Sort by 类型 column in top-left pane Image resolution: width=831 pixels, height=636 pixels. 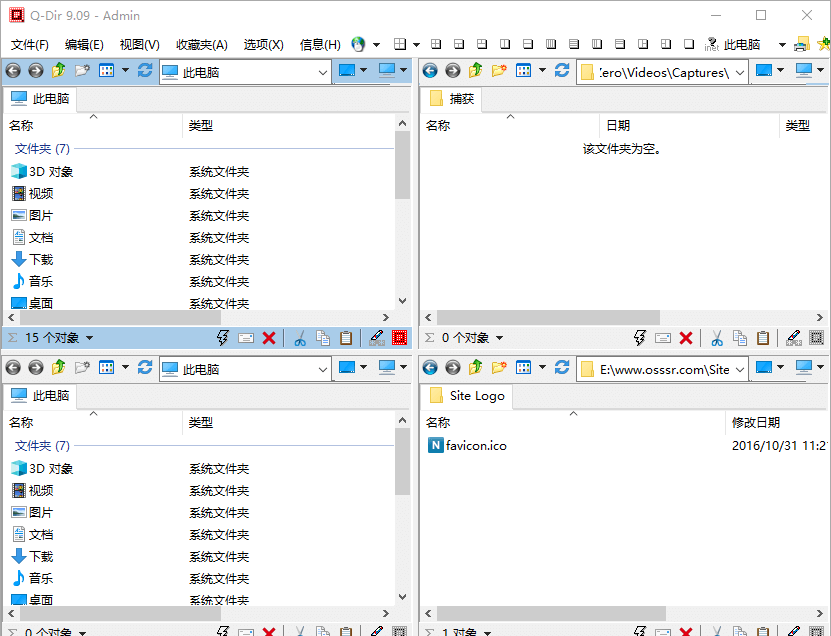pos(289,126)
